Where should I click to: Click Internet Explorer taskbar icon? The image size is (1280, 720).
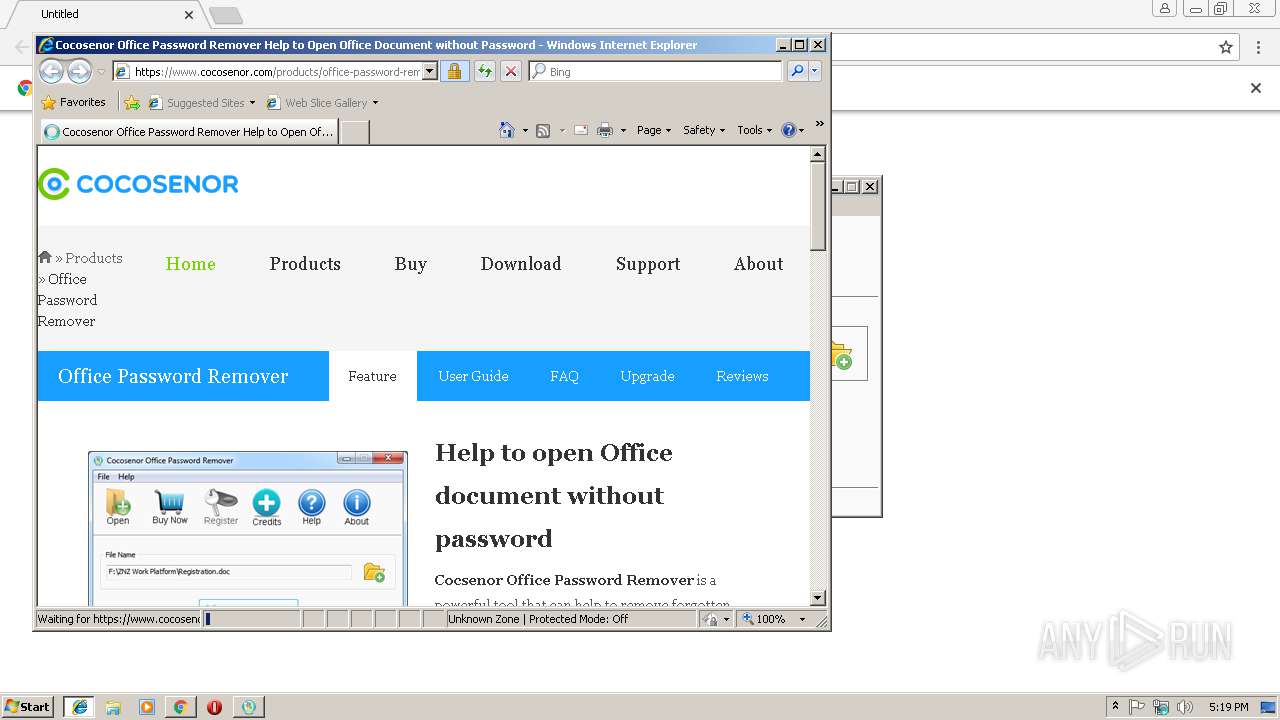[x=79, y=707]
